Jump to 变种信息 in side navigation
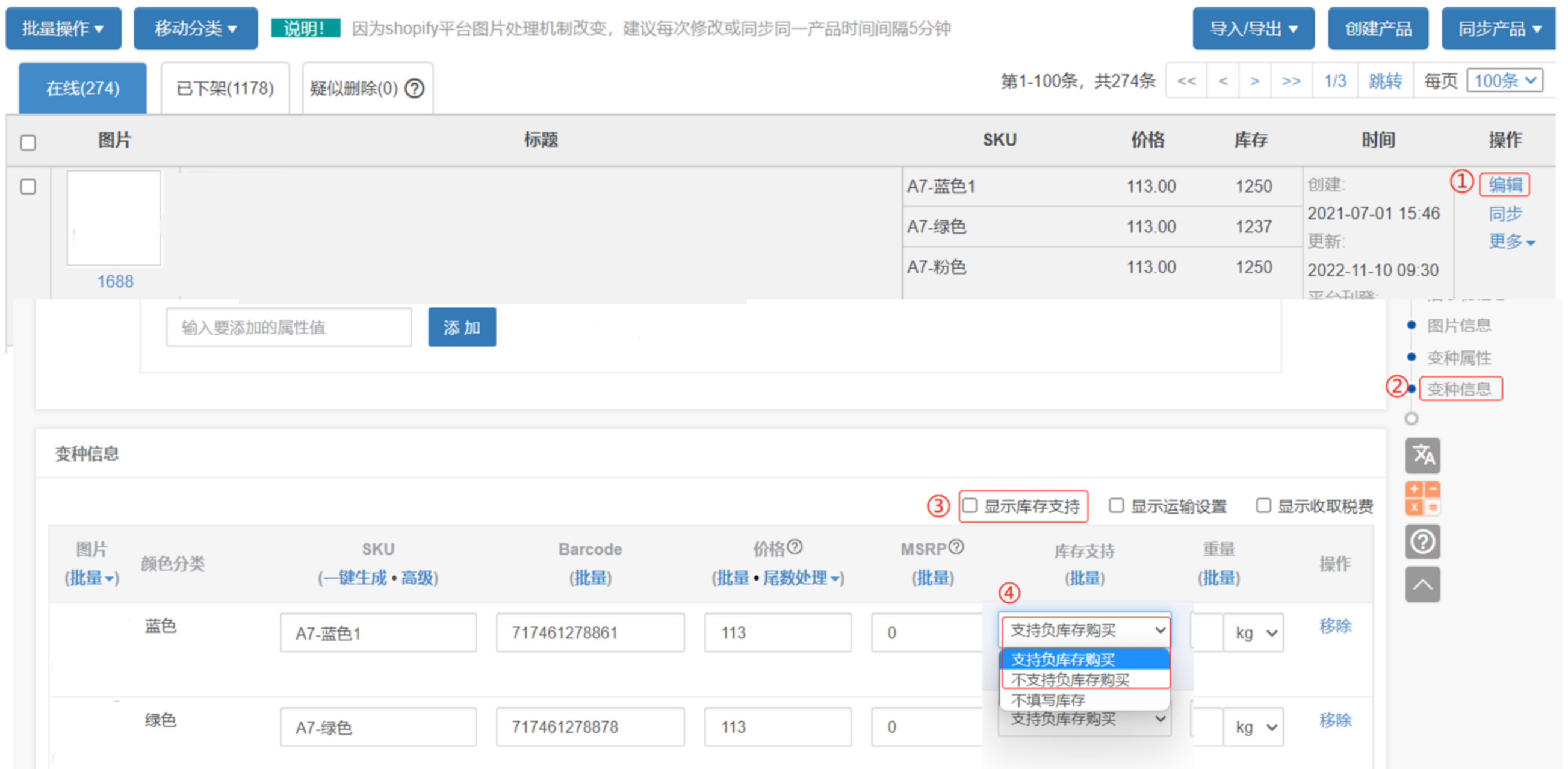Screen dimensions: 1568x769 coord(1459,388)
